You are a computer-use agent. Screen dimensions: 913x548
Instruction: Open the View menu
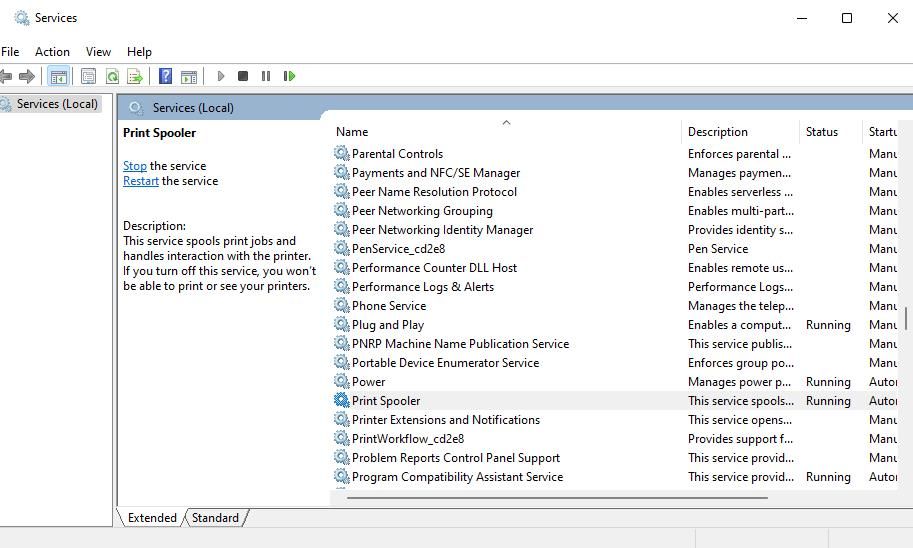(x=98, y=51)
